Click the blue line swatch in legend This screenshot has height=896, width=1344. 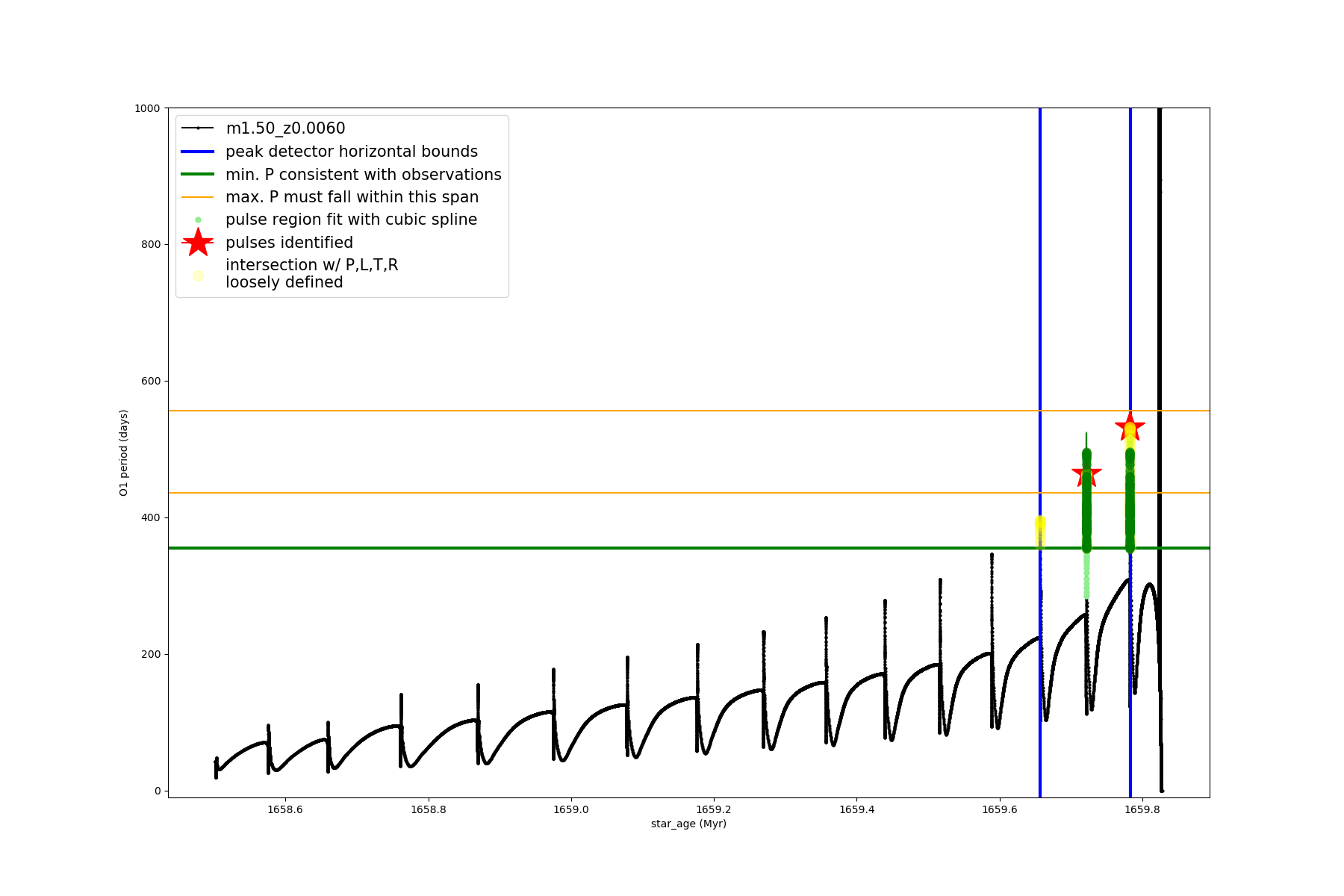pos(198,152)
